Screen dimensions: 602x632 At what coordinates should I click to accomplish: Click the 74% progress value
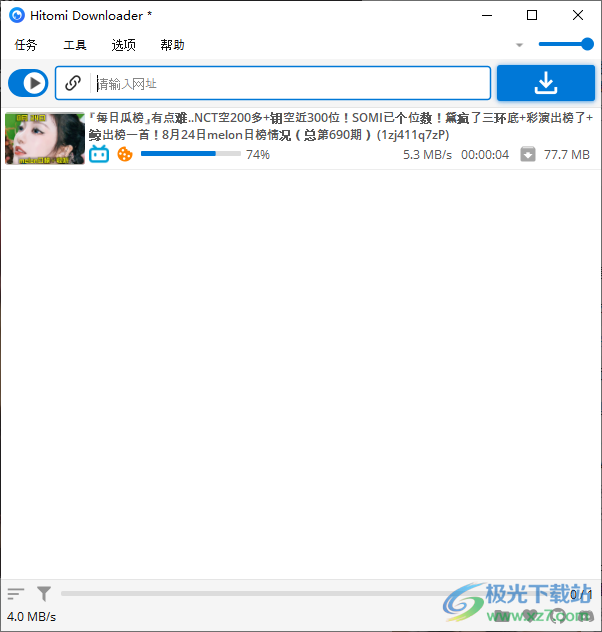(258, 154)
